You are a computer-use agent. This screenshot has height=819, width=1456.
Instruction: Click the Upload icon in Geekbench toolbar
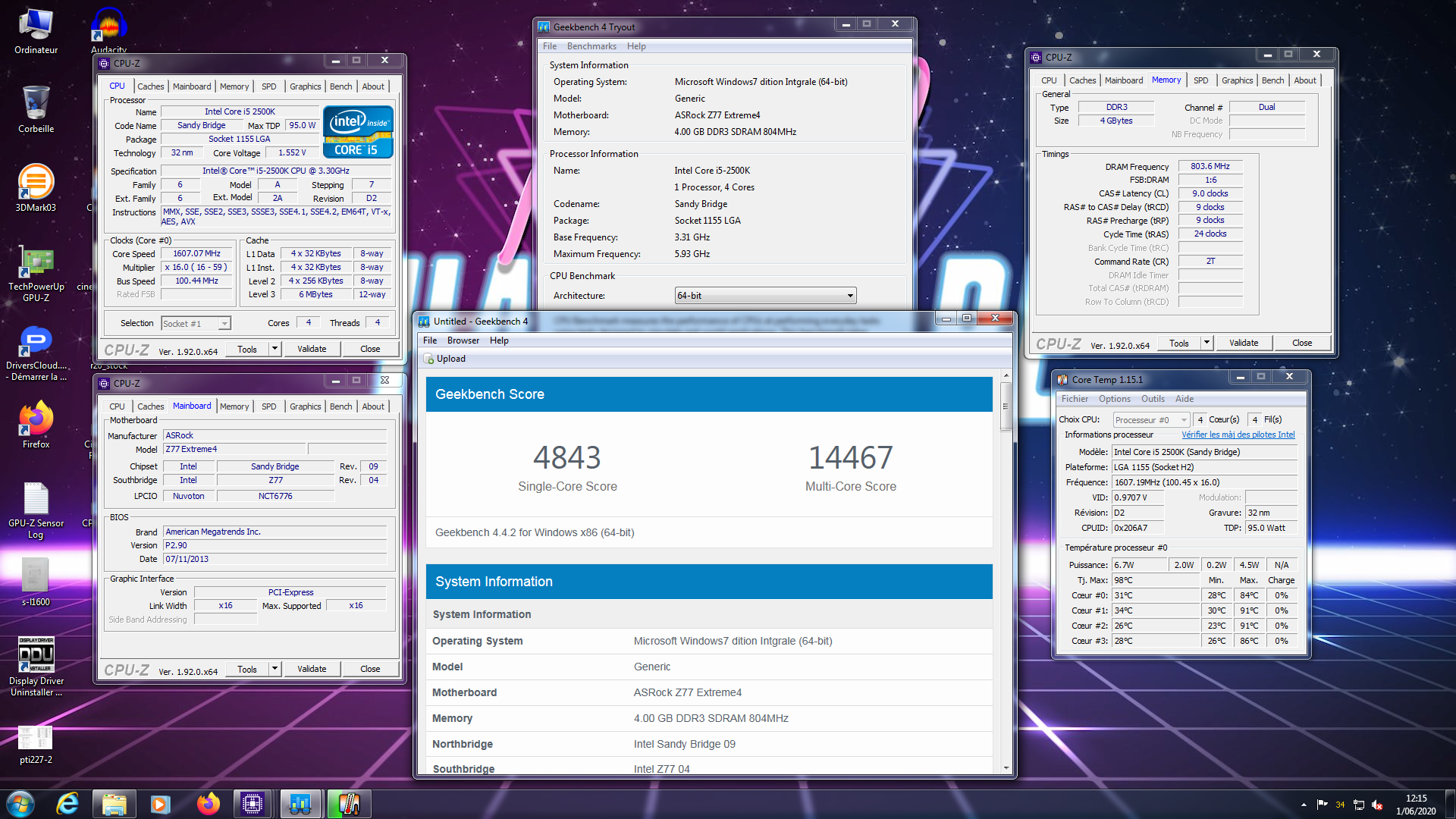[x=429, y=359]
